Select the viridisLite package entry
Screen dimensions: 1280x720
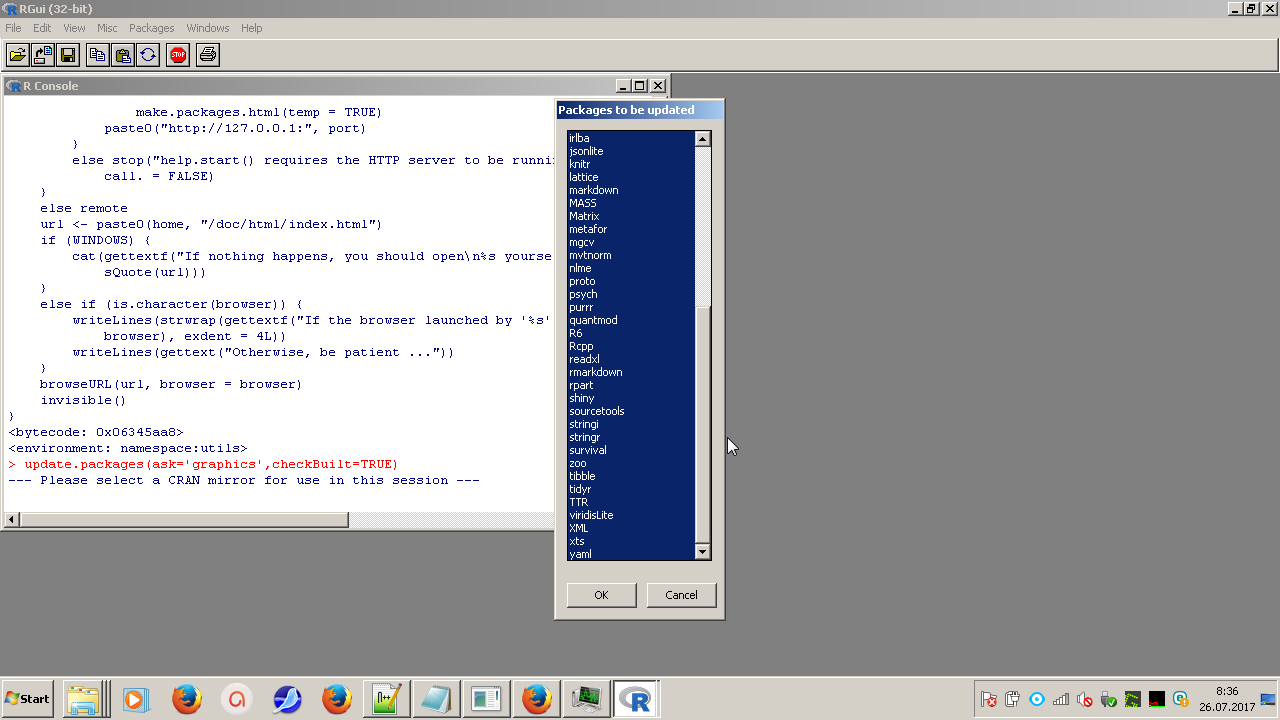591,515
